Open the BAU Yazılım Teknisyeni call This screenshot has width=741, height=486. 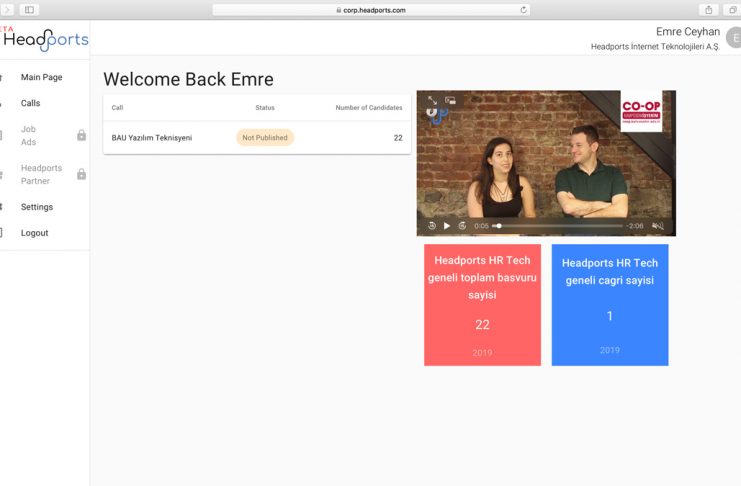(x=152, y=138)
